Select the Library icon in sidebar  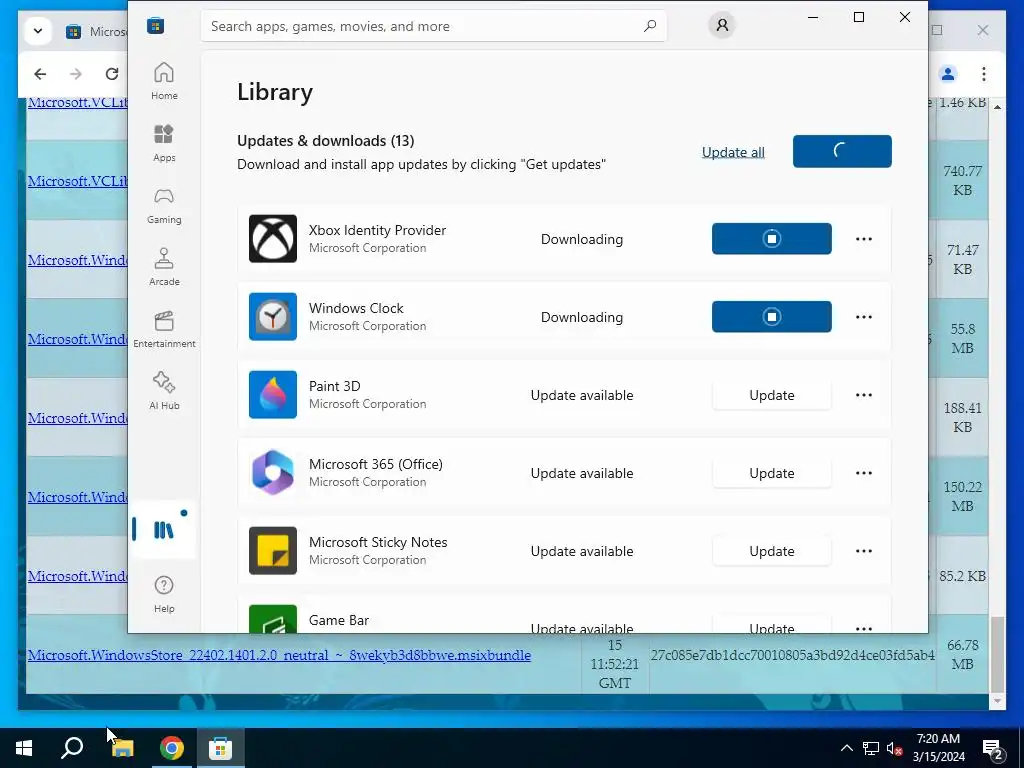163,530
